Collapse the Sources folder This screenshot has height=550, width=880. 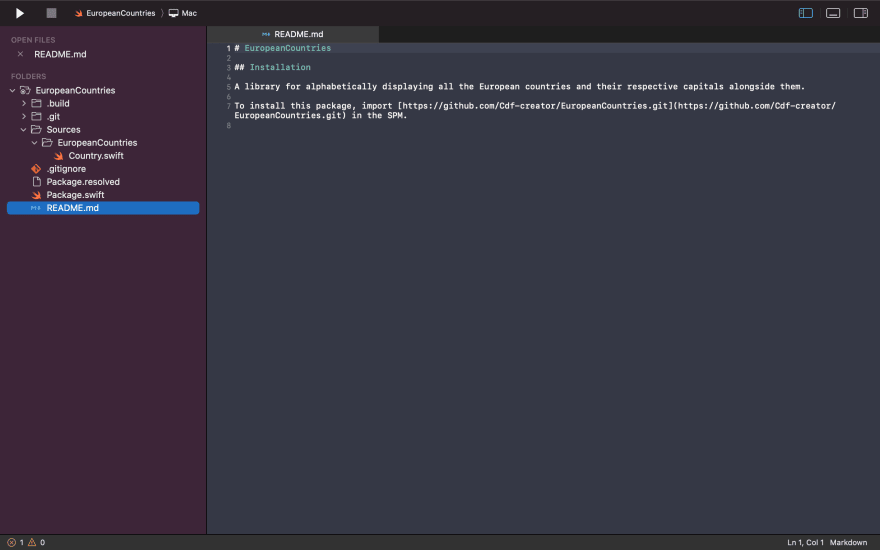[24, 130]
